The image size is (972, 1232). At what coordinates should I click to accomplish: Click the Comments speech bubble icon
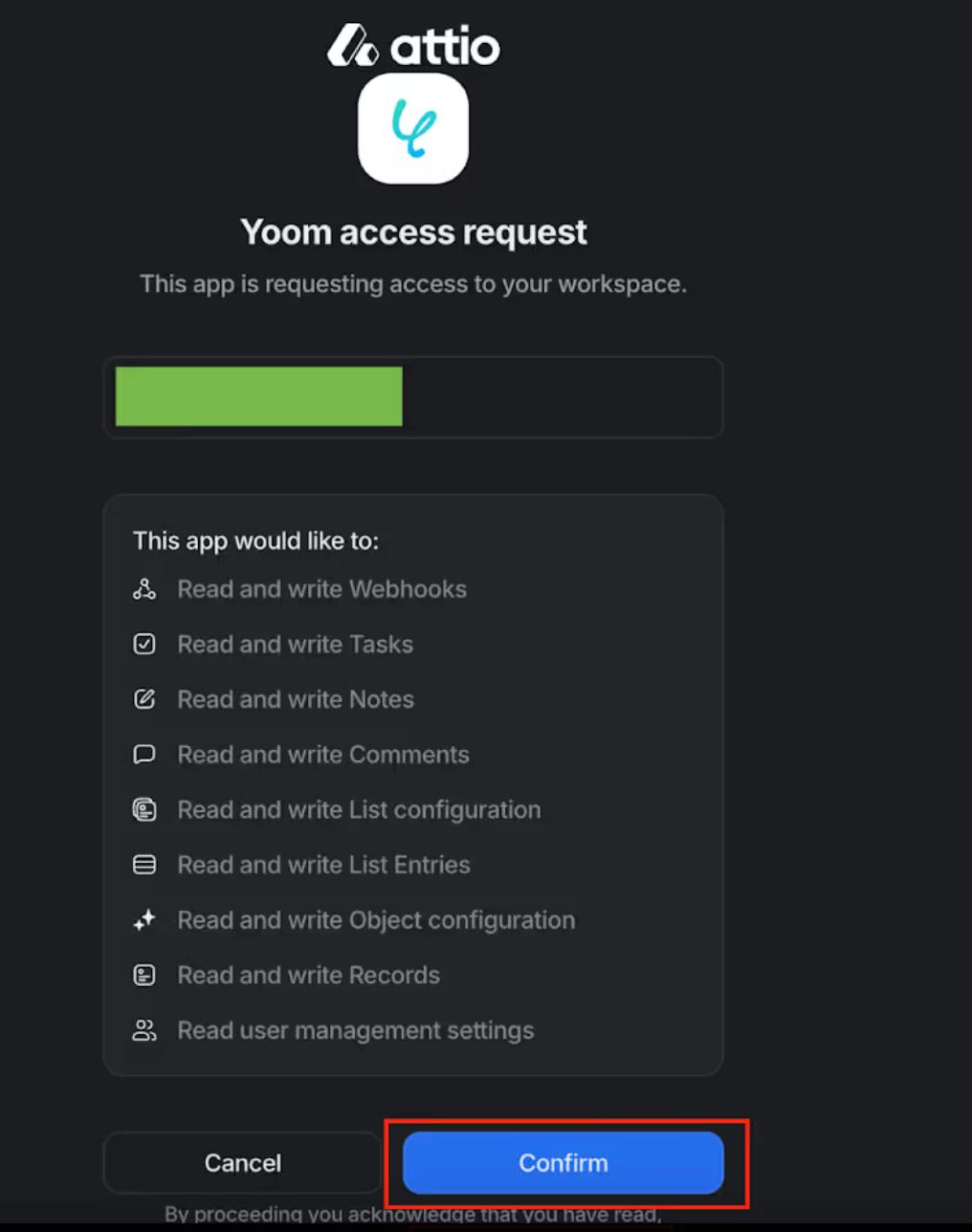(x=144, y=755)
